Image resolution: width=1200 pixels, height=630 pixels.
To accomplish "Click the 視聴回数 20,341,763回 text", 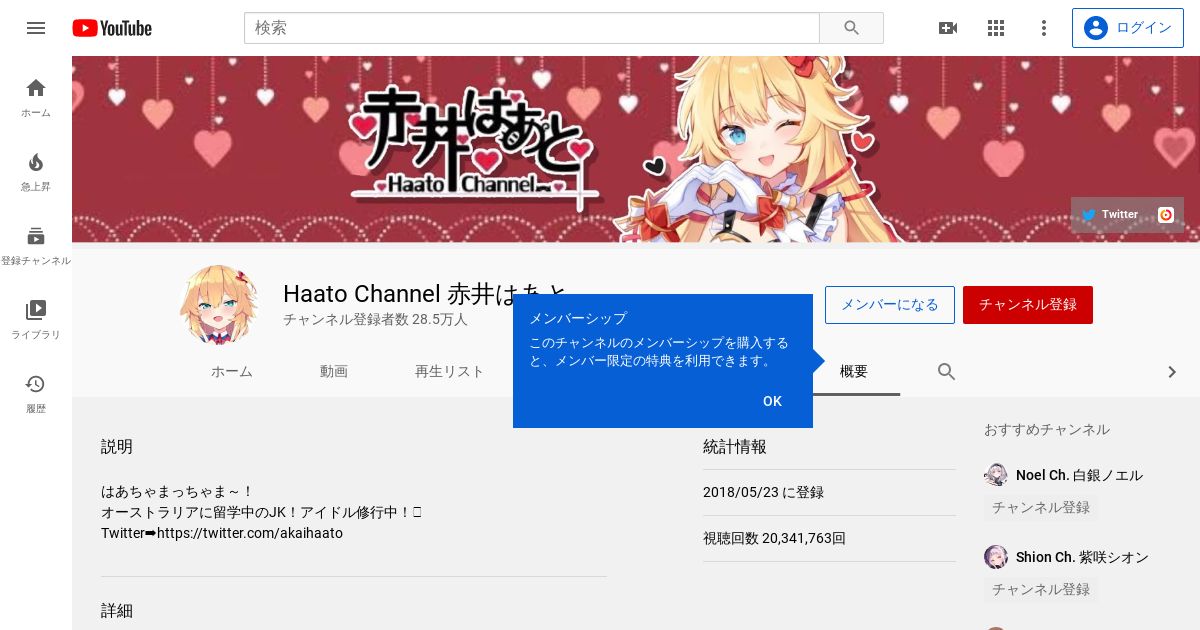I will [x=774, y=538].
